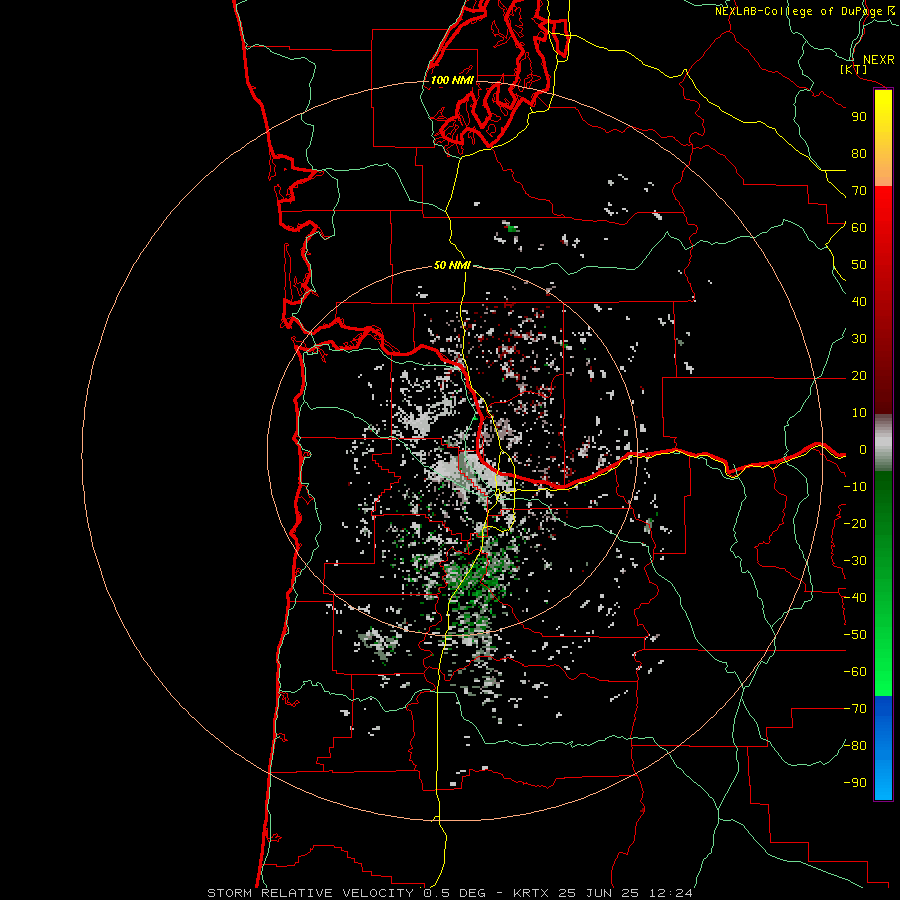Image resolution: width=900 pixels, height=900 pixels.
Task: Click the "50 NMI" range ring label
Action: pos(452,265)
